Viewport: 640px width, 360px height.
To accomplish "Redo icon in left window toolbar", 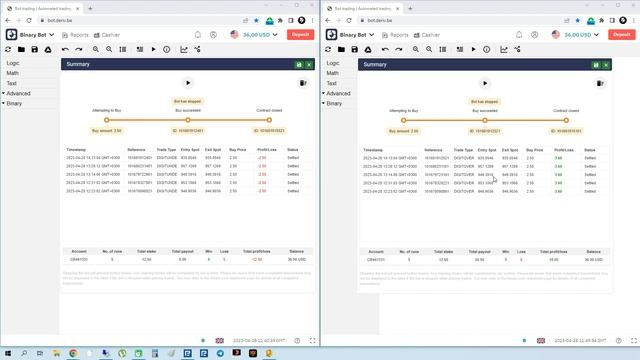I will [79, 49].
